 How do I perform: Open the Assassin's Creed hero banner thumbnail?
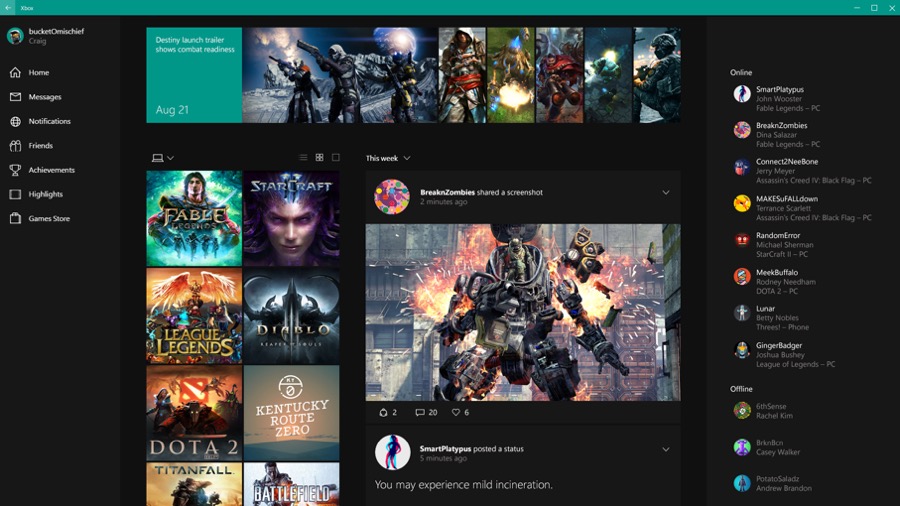tap(462, 75)
